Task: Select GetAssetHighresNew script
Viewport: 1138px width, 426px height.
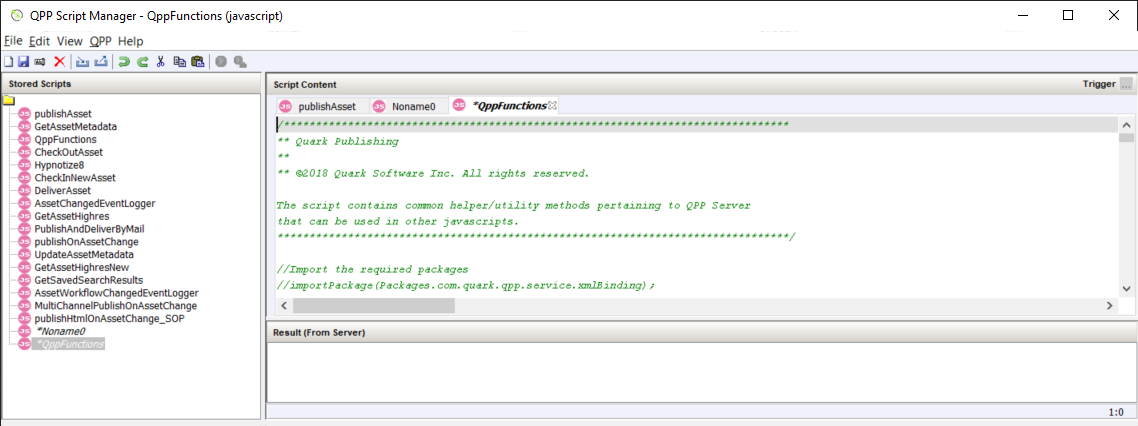Action: 81,267
